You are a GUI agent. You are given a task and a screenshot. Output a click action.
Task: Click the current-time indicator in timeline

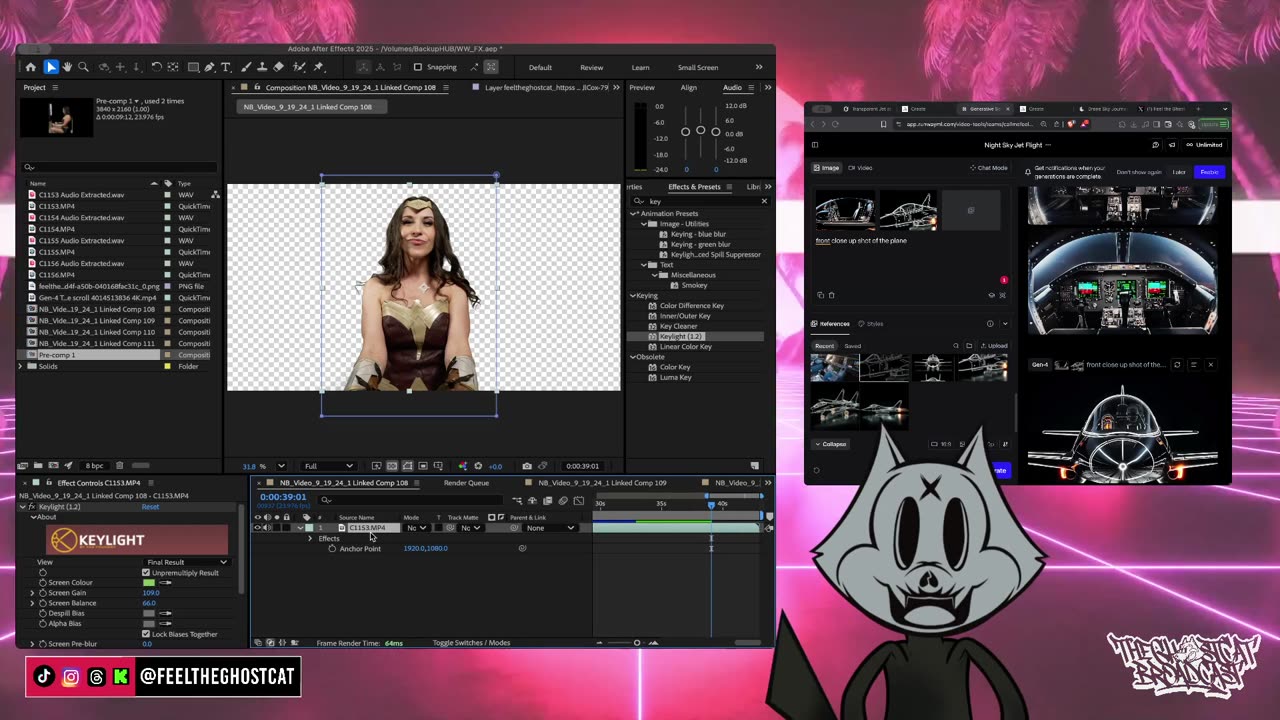point(711,505)
